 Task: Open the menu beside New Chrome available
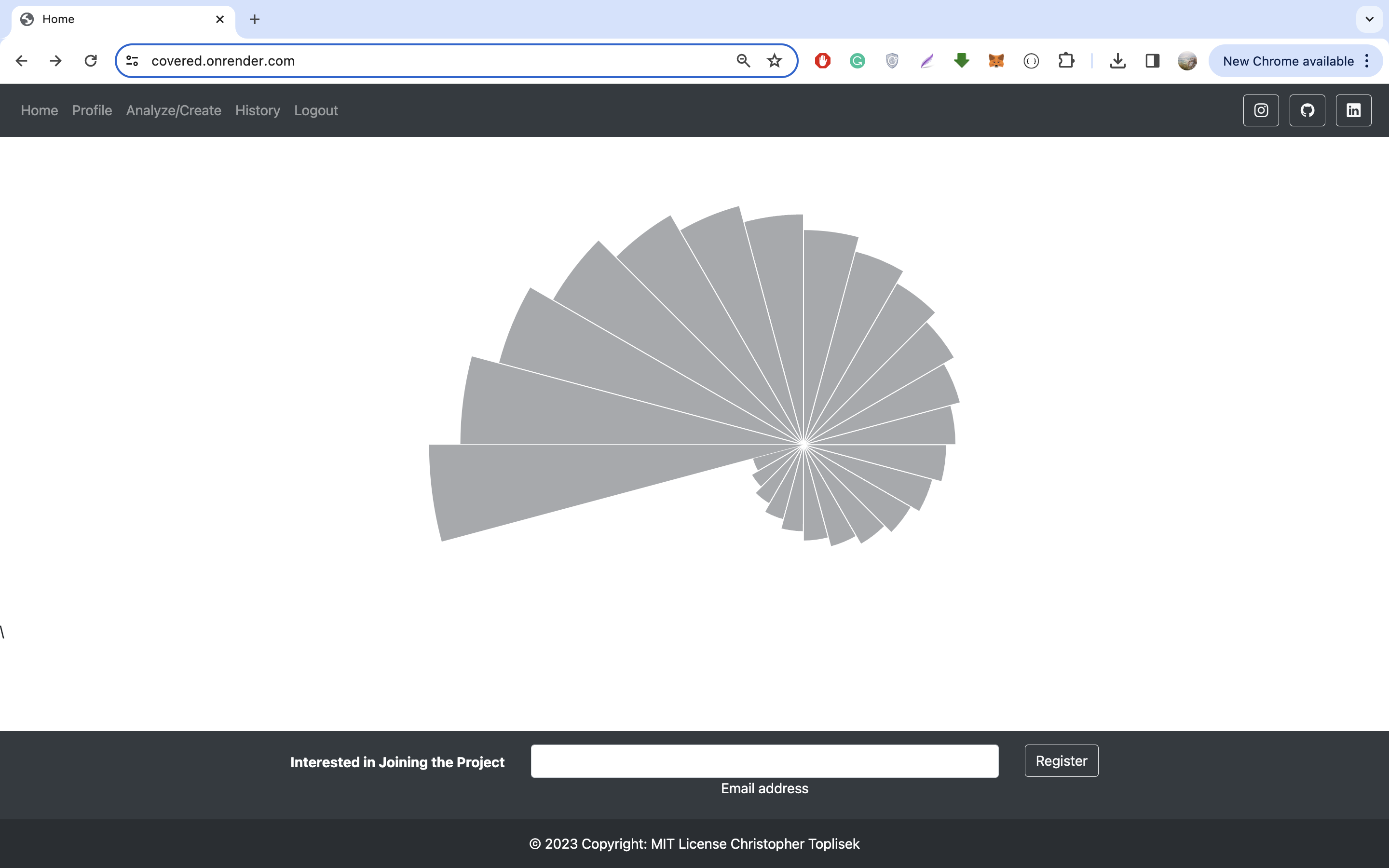[1368, 61]
